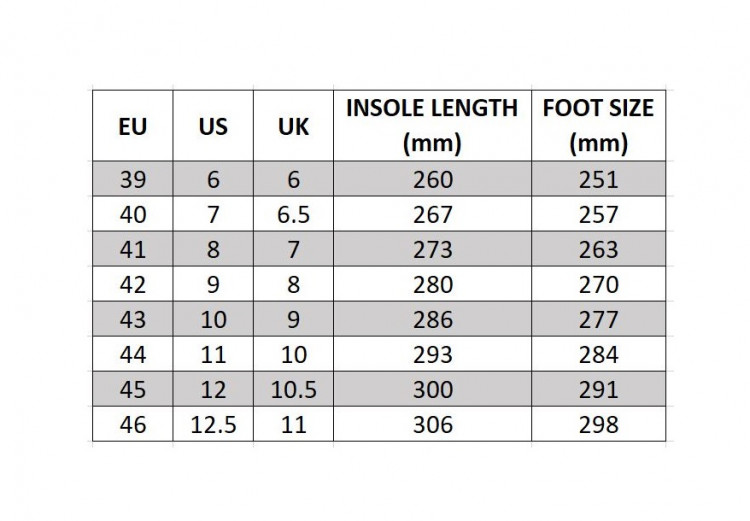Select the INSOLE LENGTH (mm) header
Viewport: 750px width, 521px height.
tap(432, 126)
